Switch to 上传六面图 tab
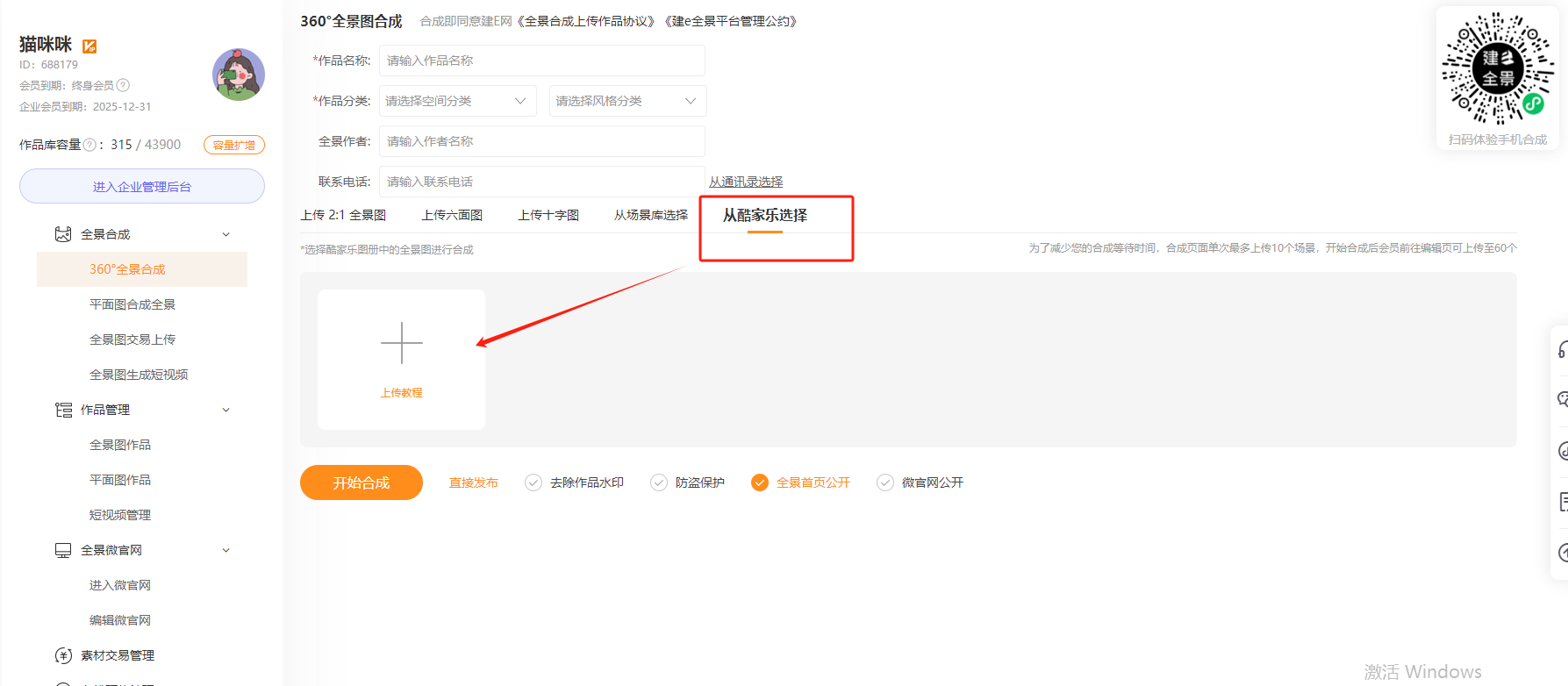 (452, 215)
